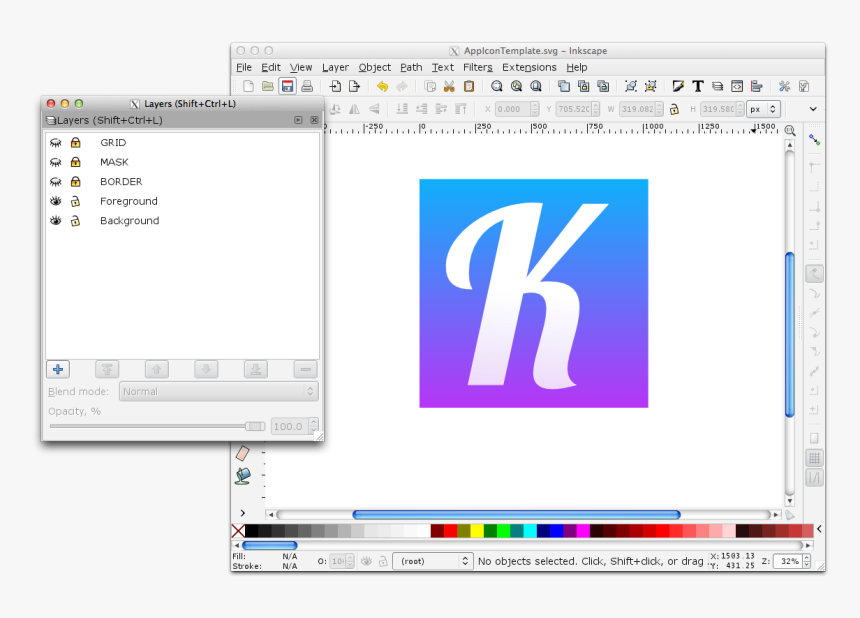
Task: Open the Filters menu
Action: point(477,67)
